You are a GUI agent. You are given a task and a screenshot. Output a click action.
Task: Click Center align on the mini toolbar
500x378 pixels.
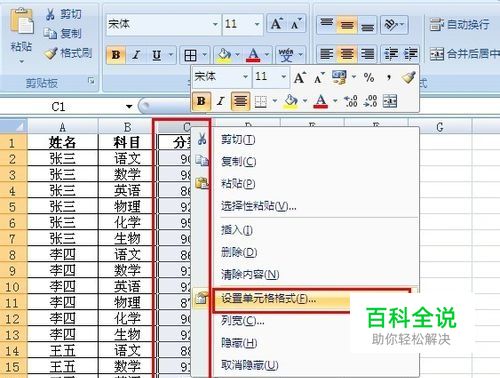click(240, 101)
